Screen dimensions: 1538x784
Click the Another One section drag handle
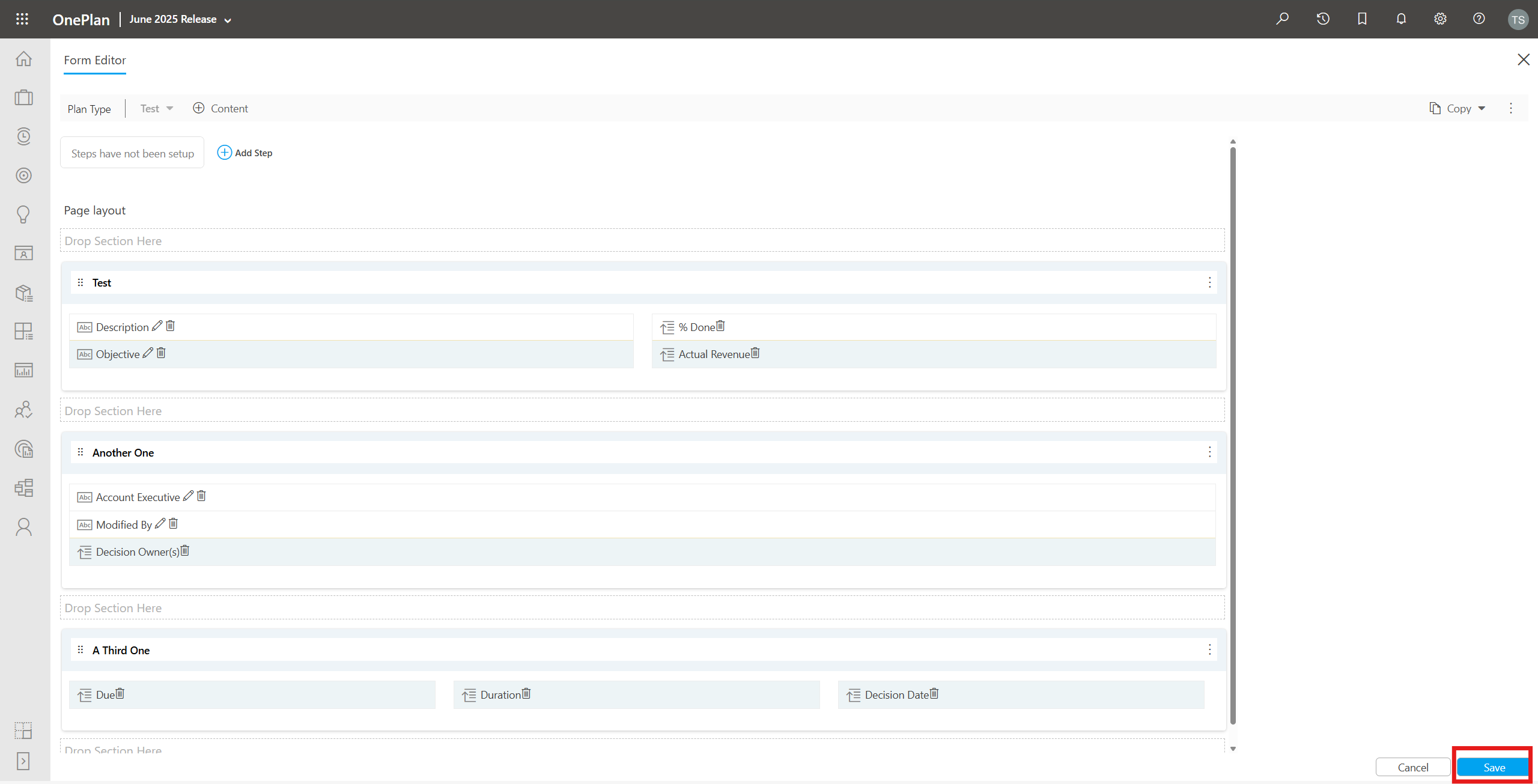point(81,452)
